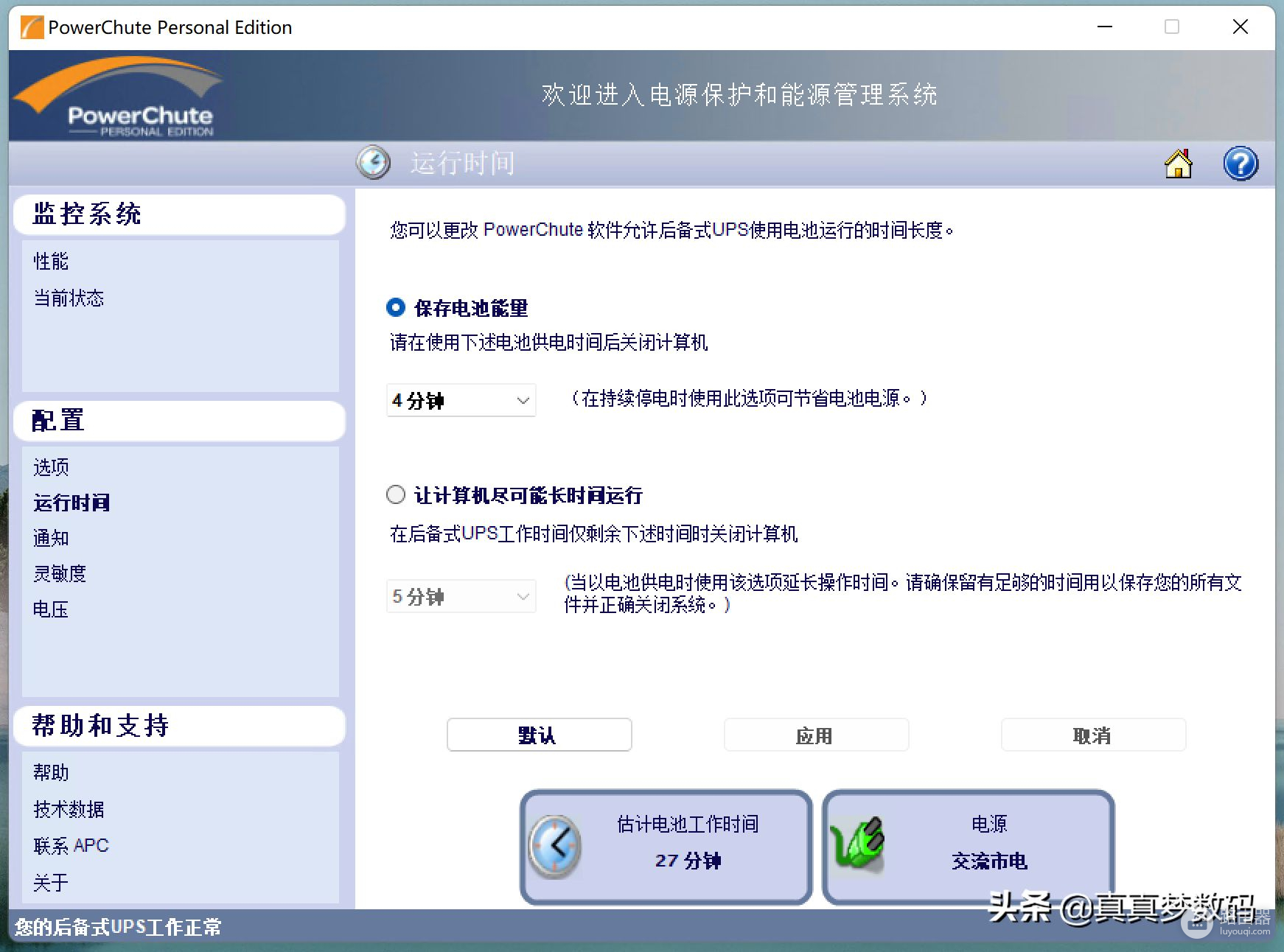Click the 帮助和支持 section header
The height and width of the screenshot is (952, 1284).
pyautogui.click(x=179, y=726)
